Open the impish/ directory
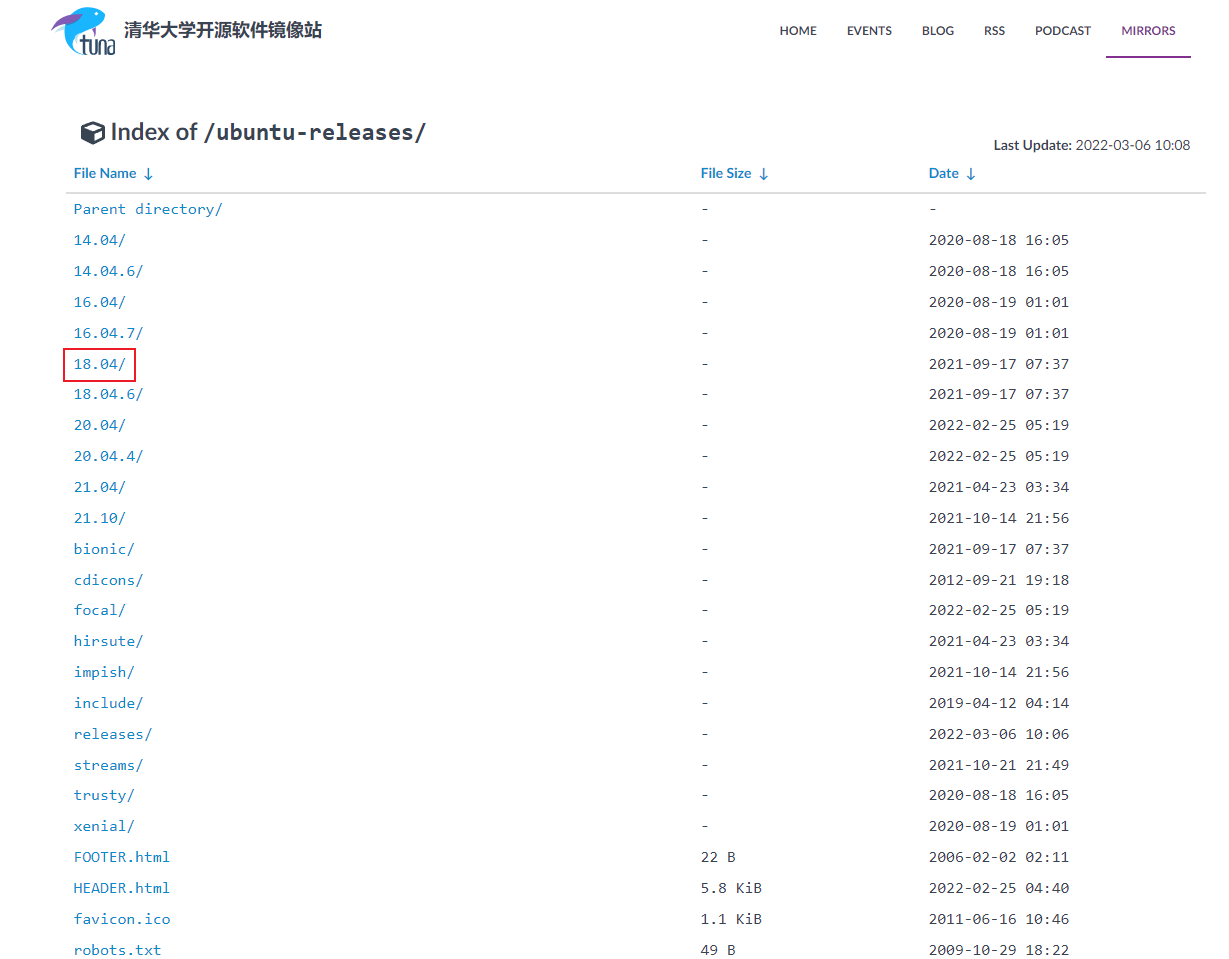1229x959 pixels. tap(104, 672)
